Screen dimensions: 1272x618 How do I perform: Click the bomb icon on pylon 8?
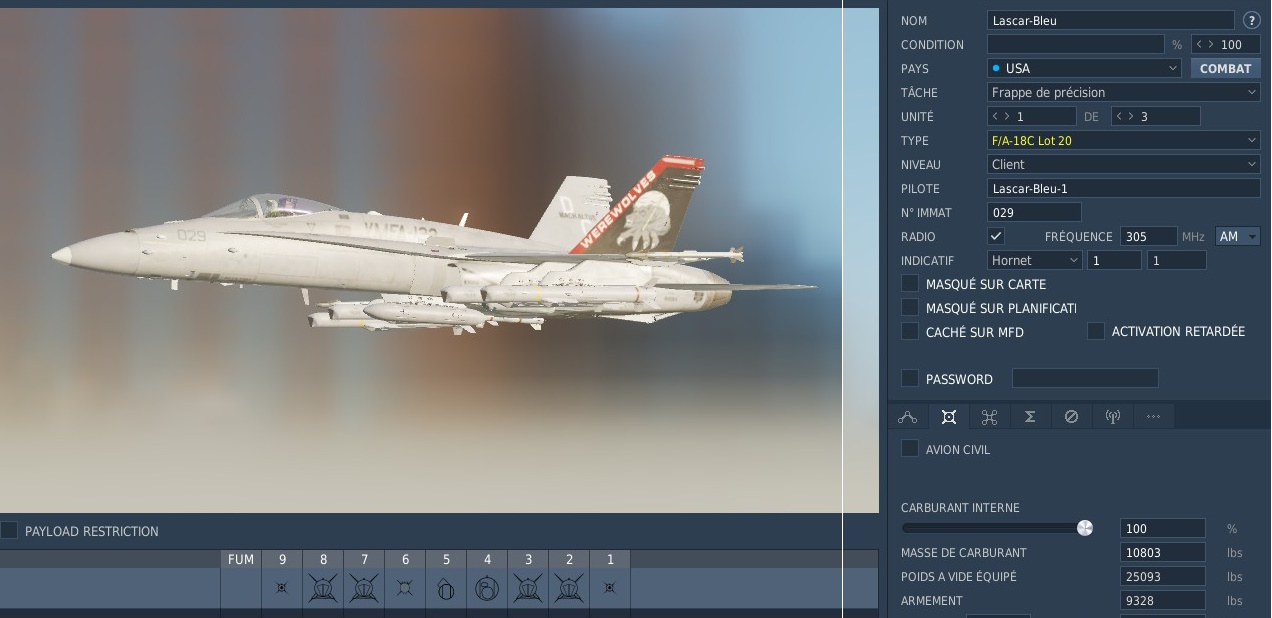tap(323, 588)
